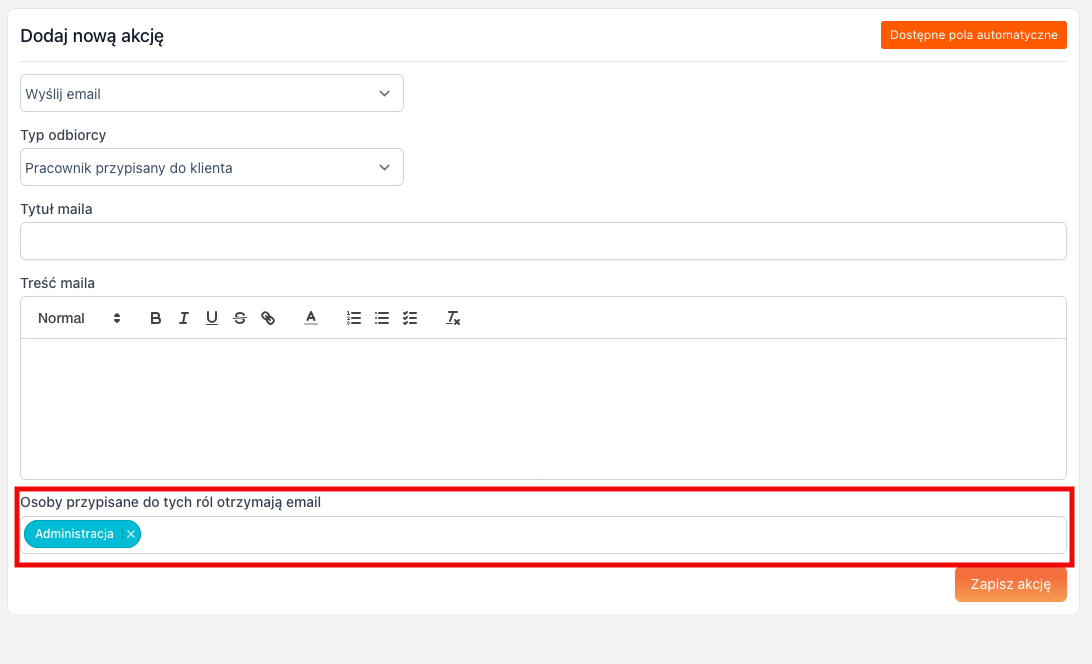Insert a hyperlink via the link icon
The image size is (1092, 664).
coord(268,318)
